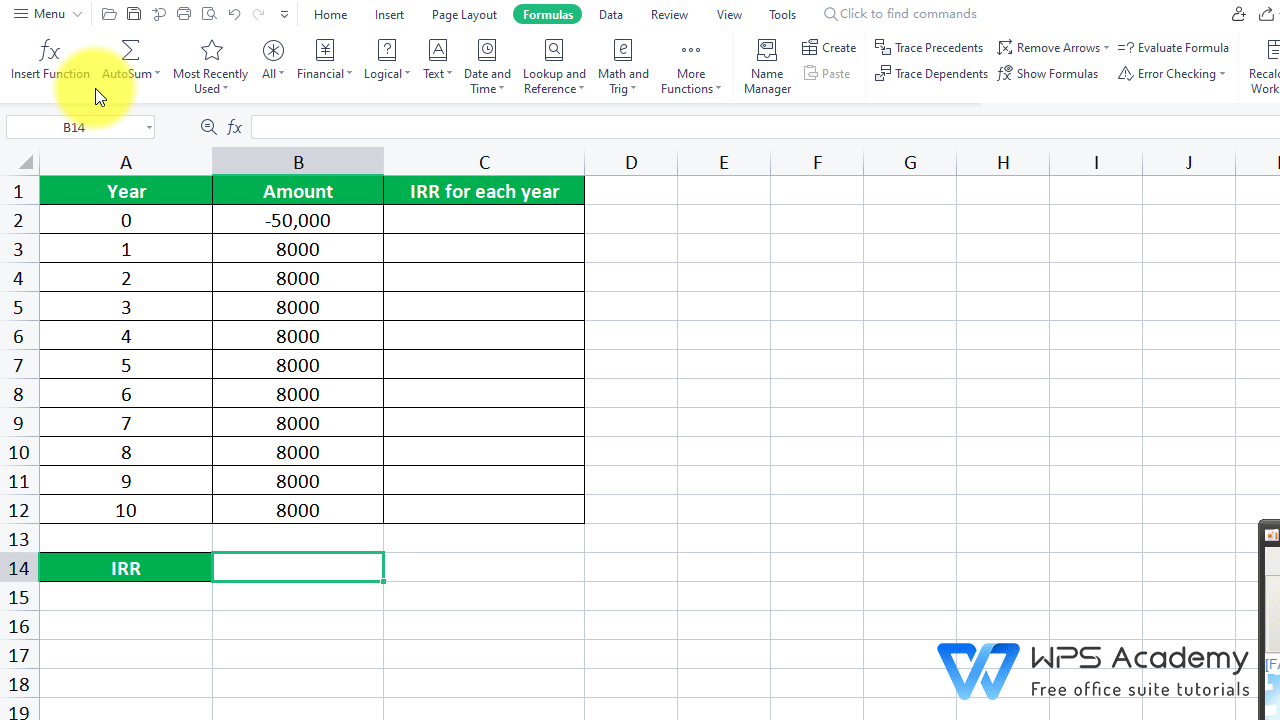The image size is (1280, 720).
Task: Select the Insert Function tool
Action: (x=50, y=62)
